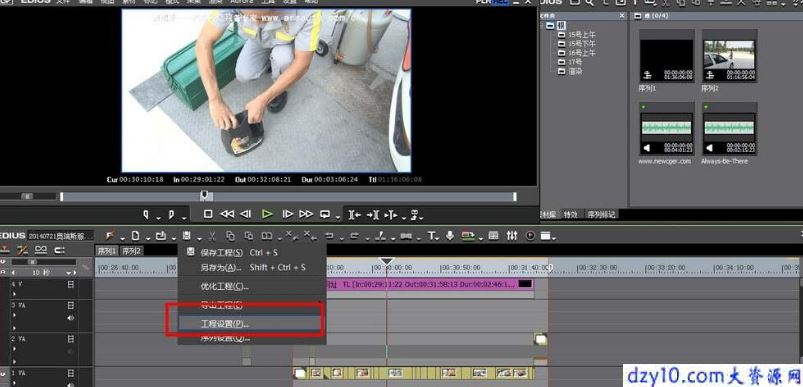The image size is (803, 387).
Task: Click the Fast Forward button
Action: coord(306,214)
